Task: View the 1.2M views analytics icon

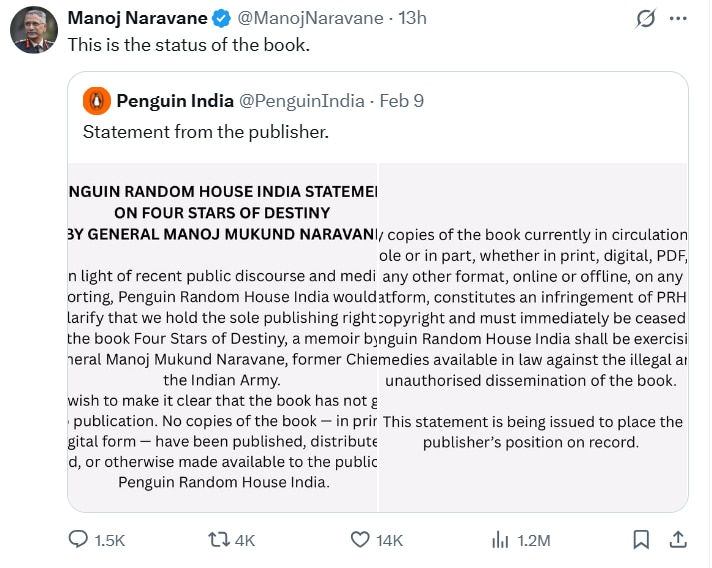Action: pos(501,540)
